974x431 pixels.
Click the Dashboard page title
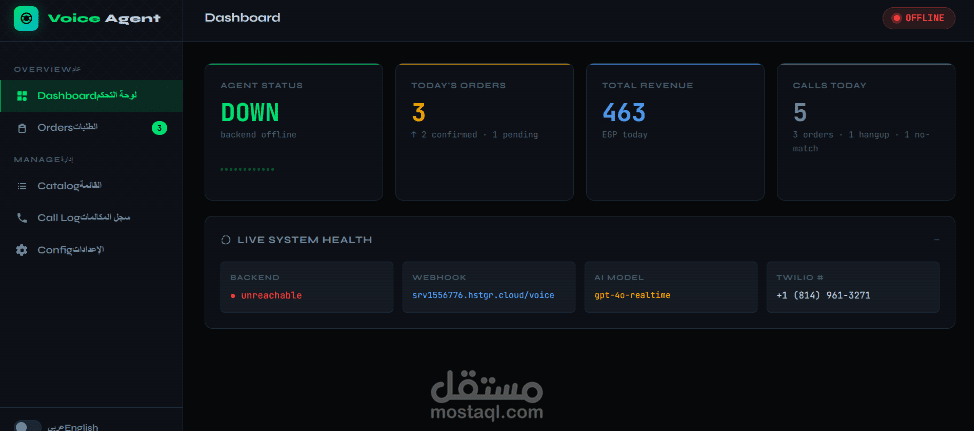(x=242, y=18)
